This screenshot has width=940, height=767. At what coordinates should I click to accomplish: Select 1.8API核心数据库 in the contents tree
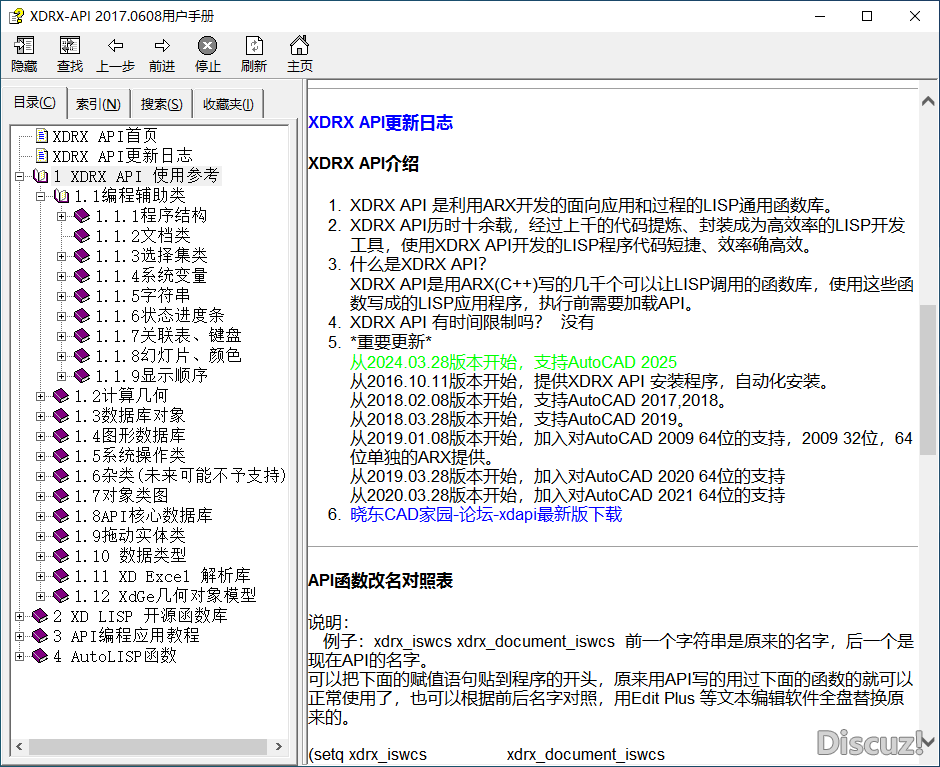click(142, 516)
